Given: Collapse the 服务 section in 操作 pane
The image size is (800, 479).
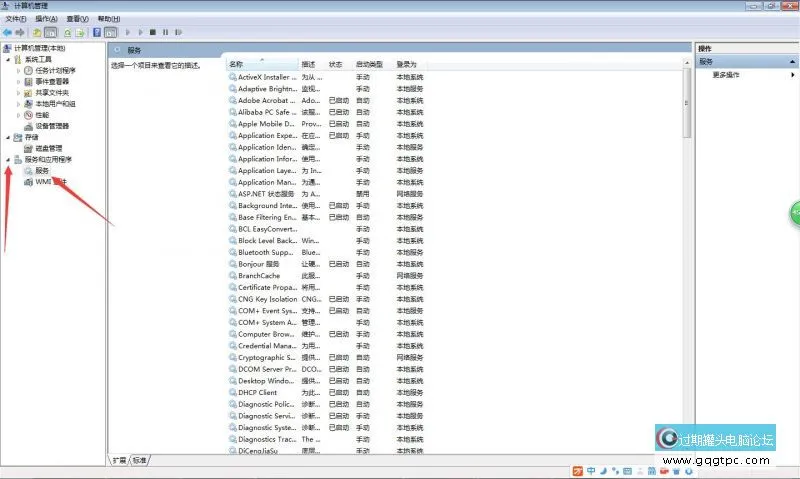Looking at the screenshot, I should [x=792, y=62].
